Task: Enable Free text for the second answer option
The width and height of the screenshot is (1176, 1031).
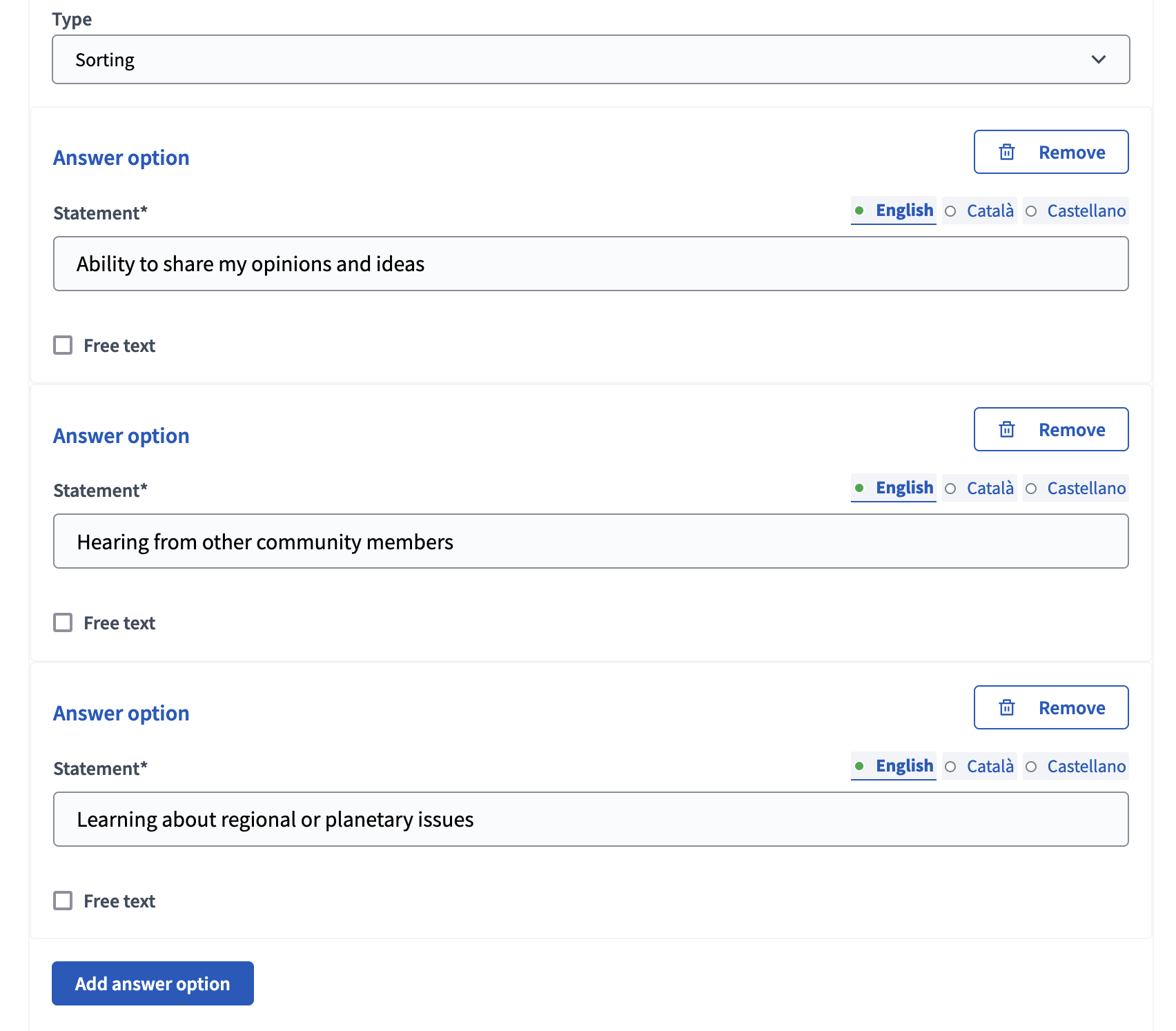Action: click(63, 622)
